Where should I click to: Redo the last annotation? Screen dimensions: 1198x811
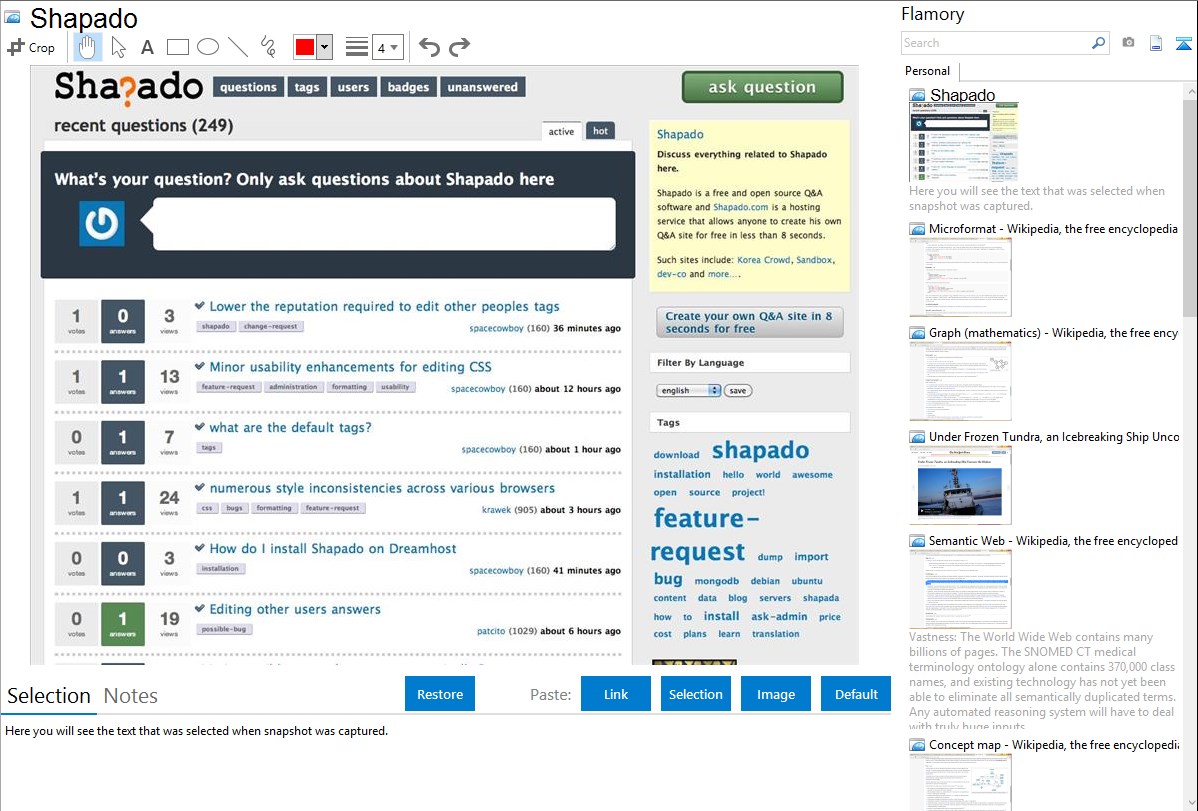[x=459, y=47]
